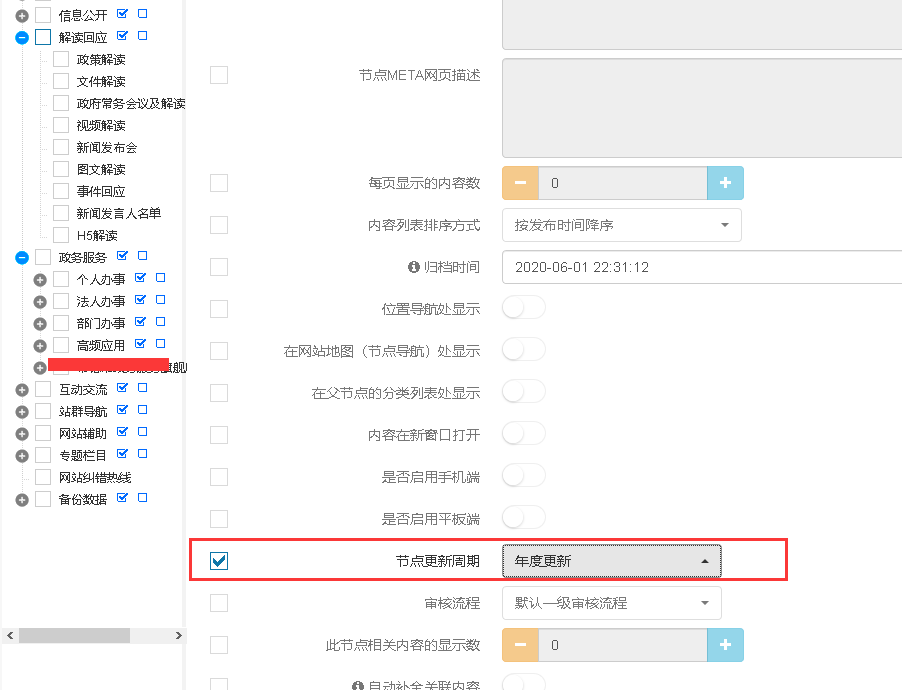
Task: Open the 内容列表排序方式 dropdown
Action: point(621,225)
